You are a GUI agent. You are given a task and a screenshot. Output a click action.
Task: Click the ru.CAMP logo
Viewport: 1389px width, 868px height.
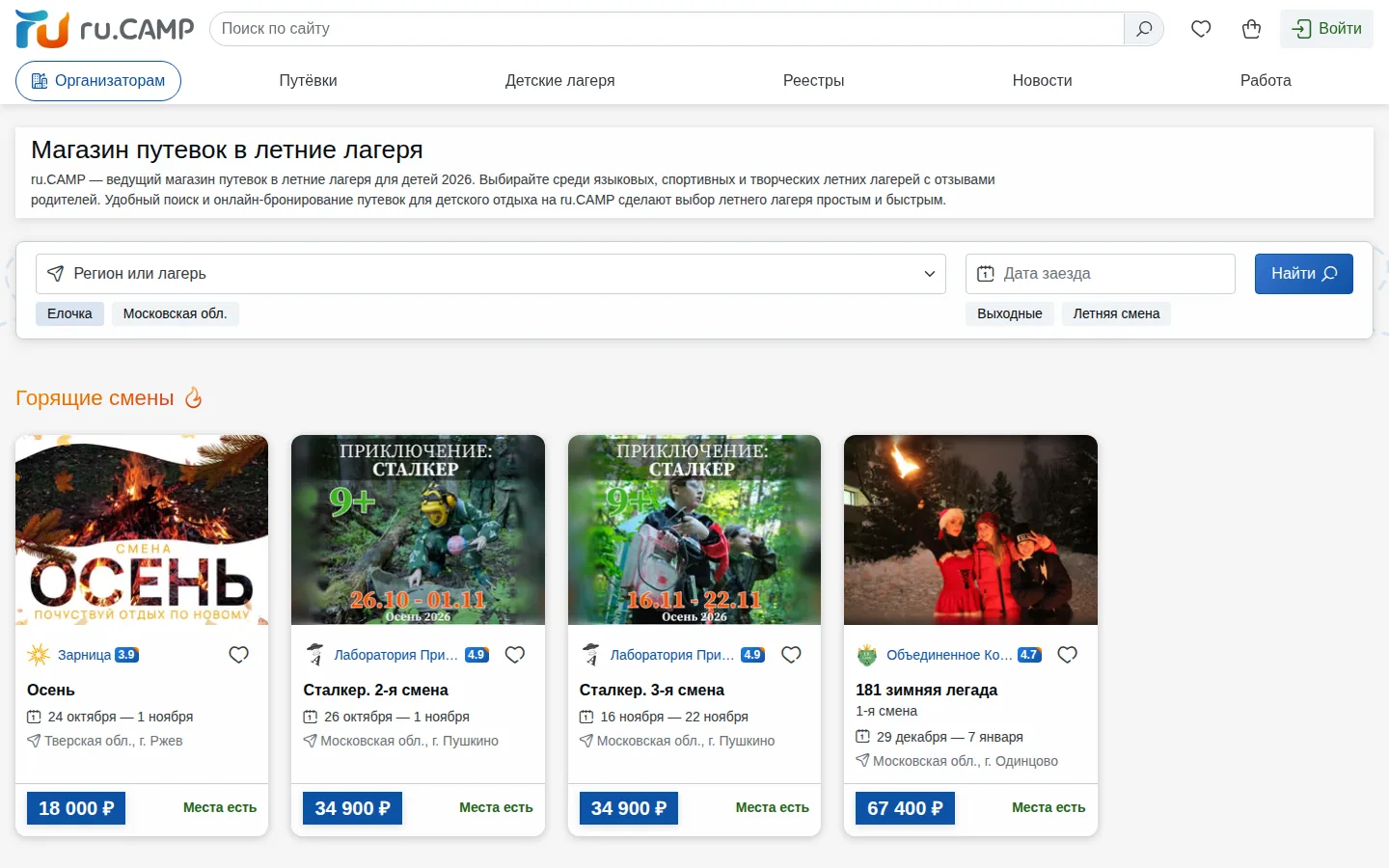tap(104, 29)
